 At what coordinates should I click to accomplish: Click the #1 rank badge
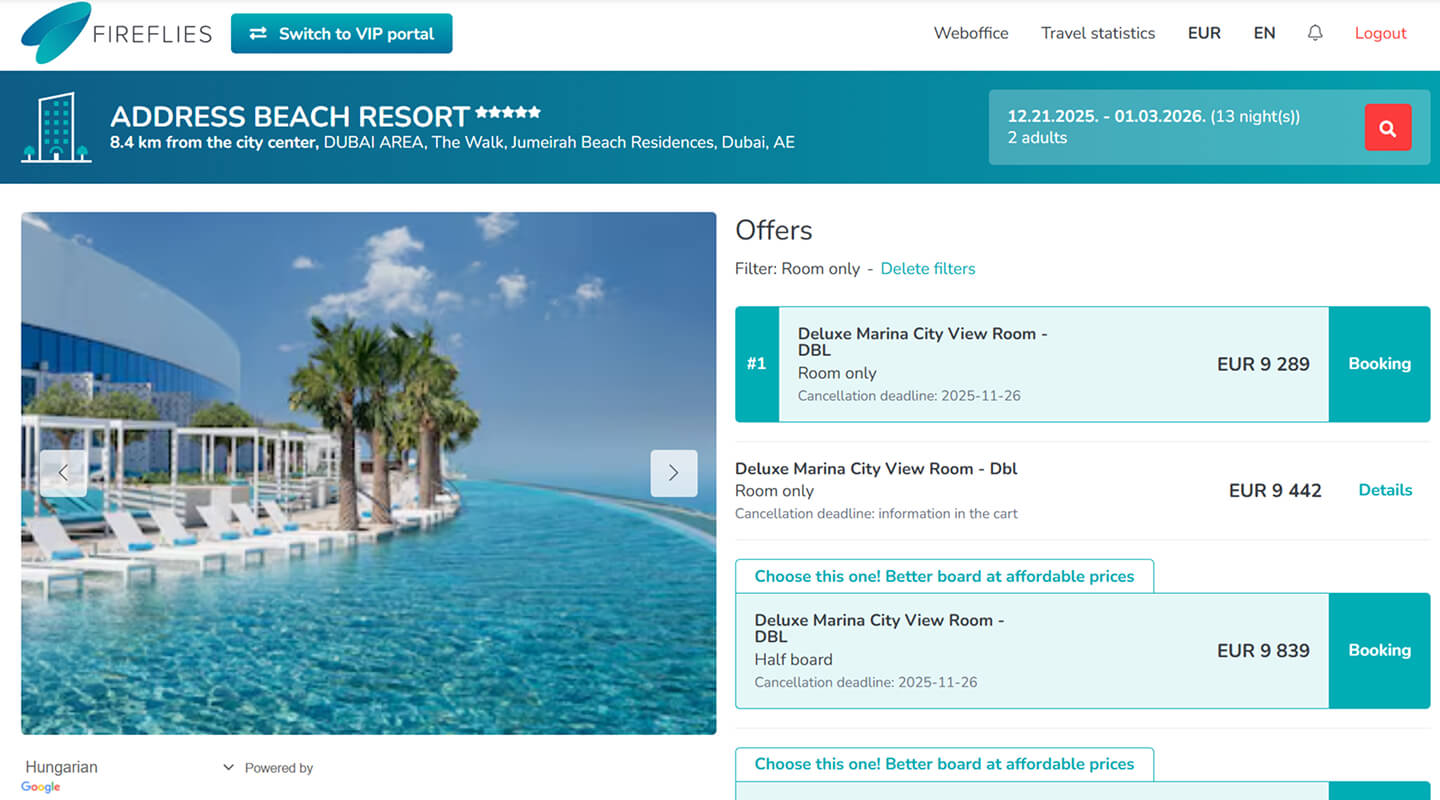pos(757,364)
